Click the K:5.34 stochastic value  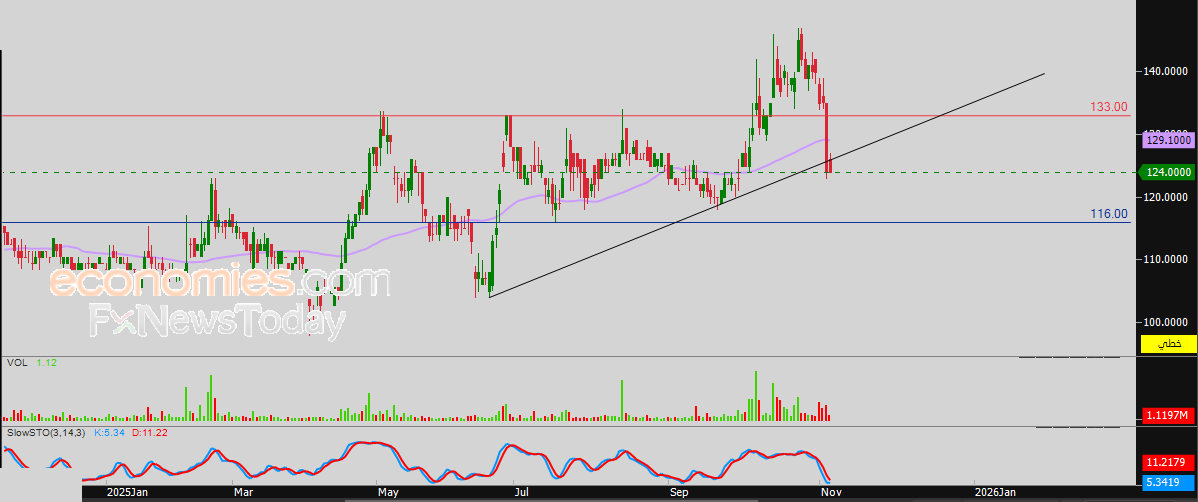(110, 432)
